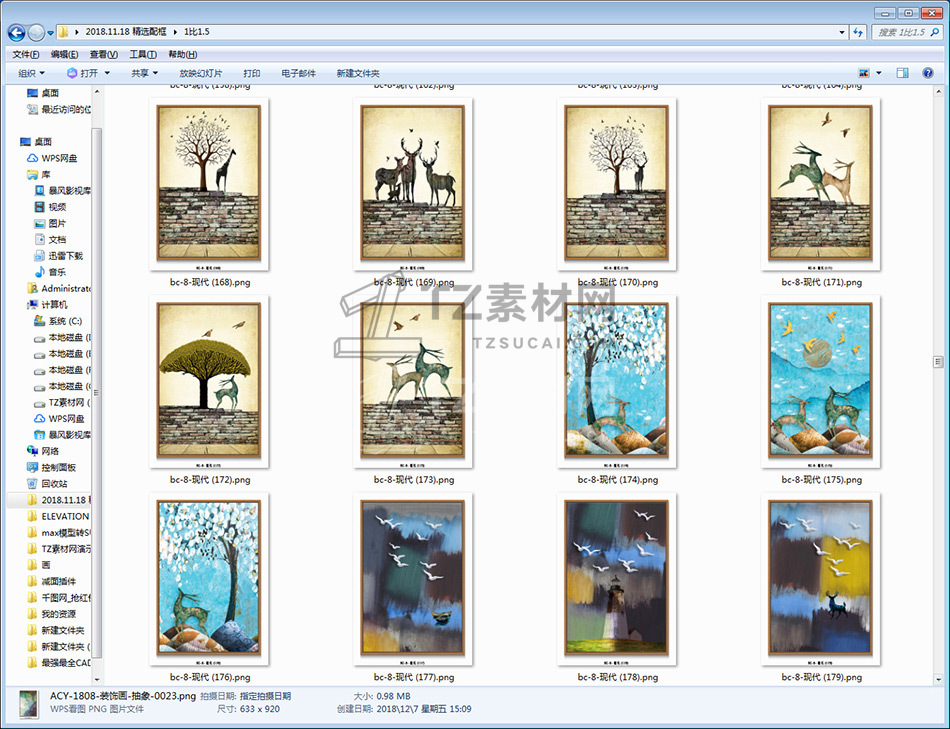Open the change view icon in the toolbar
Screen dimensions: 950x729
pos(864,73)
